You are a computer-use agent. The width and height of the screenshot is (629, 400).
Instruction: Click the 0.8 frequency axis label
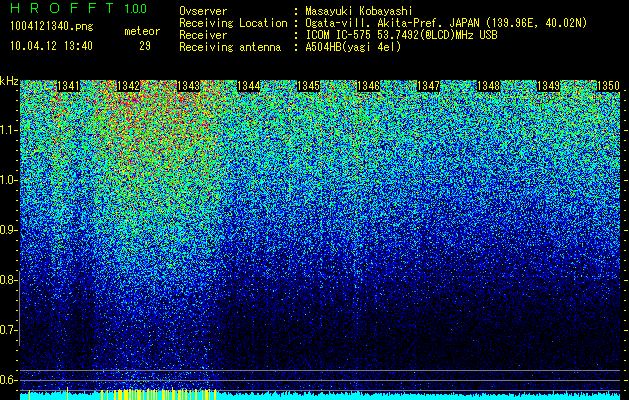coord(9,280)
